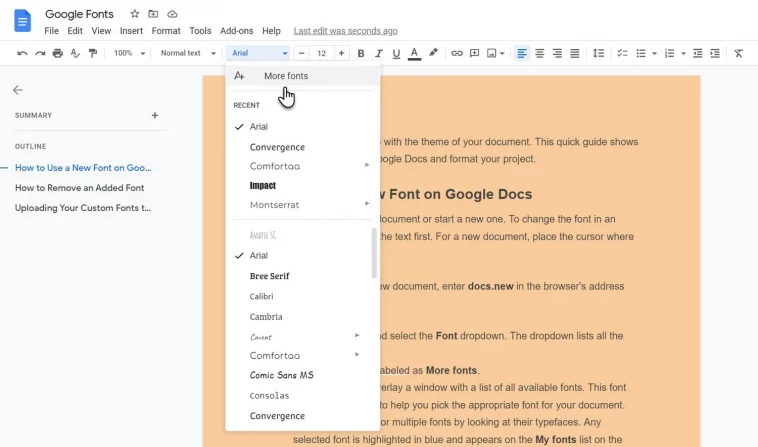Open the Insert menu
The height and width of the screenshot is (447, 758).
131,31
